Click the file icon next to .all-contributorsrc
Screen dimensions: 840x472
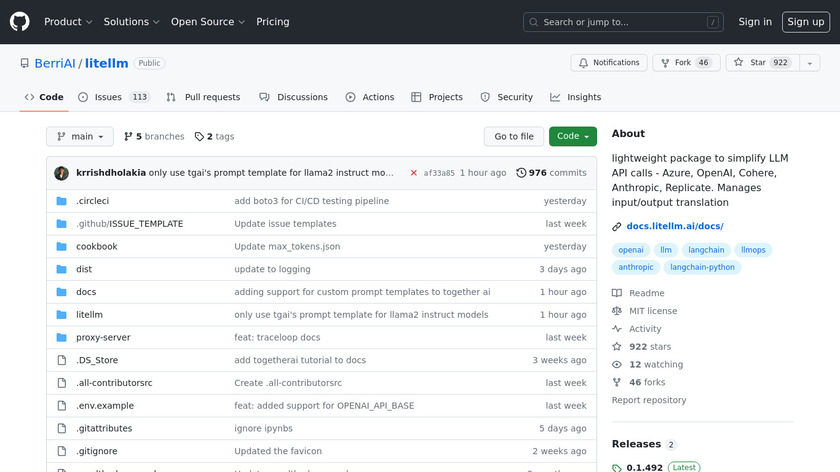click(x=62, y=383)
